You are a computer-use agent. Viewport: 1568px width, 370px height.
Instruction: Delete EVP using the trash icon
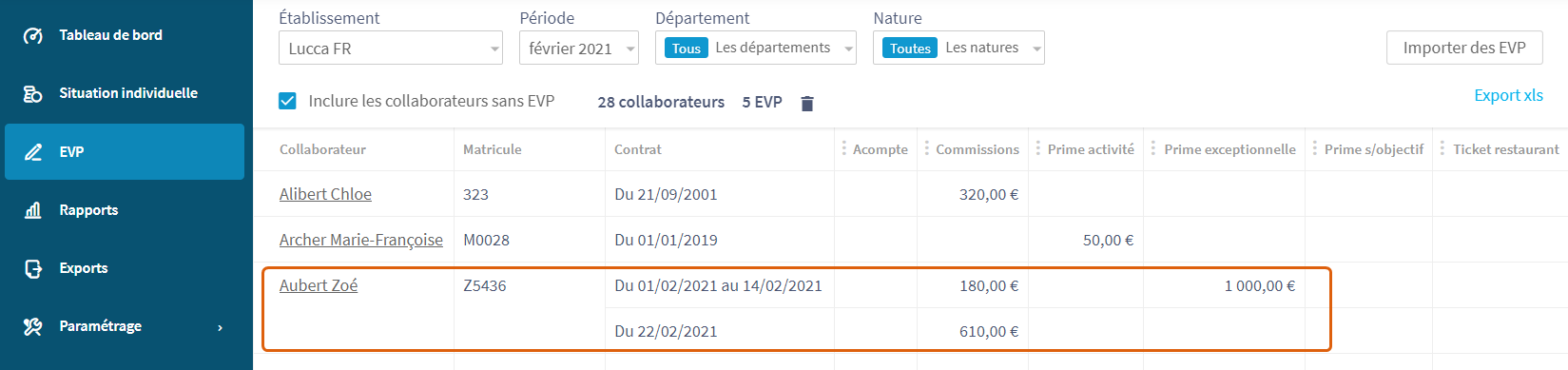(807, 103)
